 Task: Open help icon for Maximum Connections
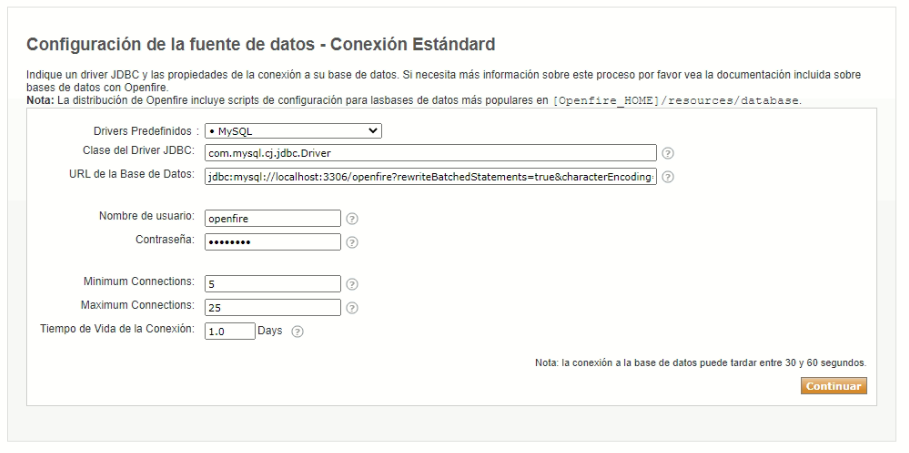click(351, 307)
